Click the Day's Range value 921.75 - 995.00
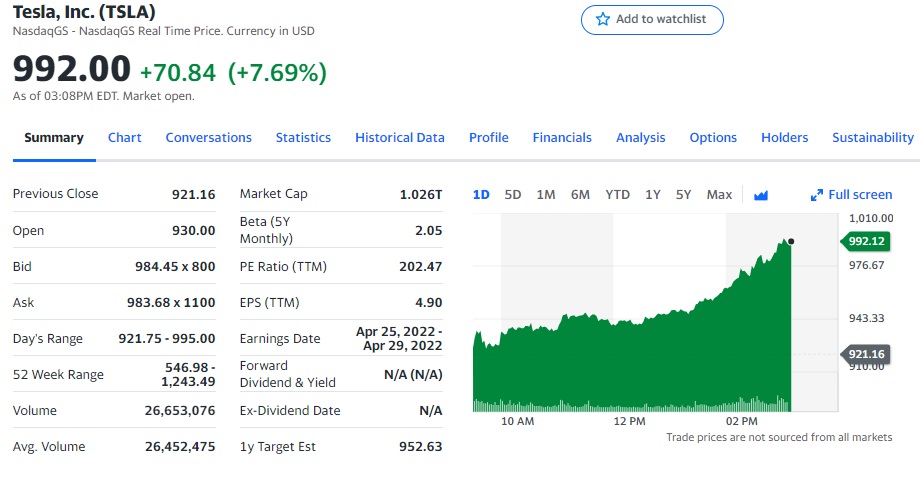 click(x=167, y=338)
